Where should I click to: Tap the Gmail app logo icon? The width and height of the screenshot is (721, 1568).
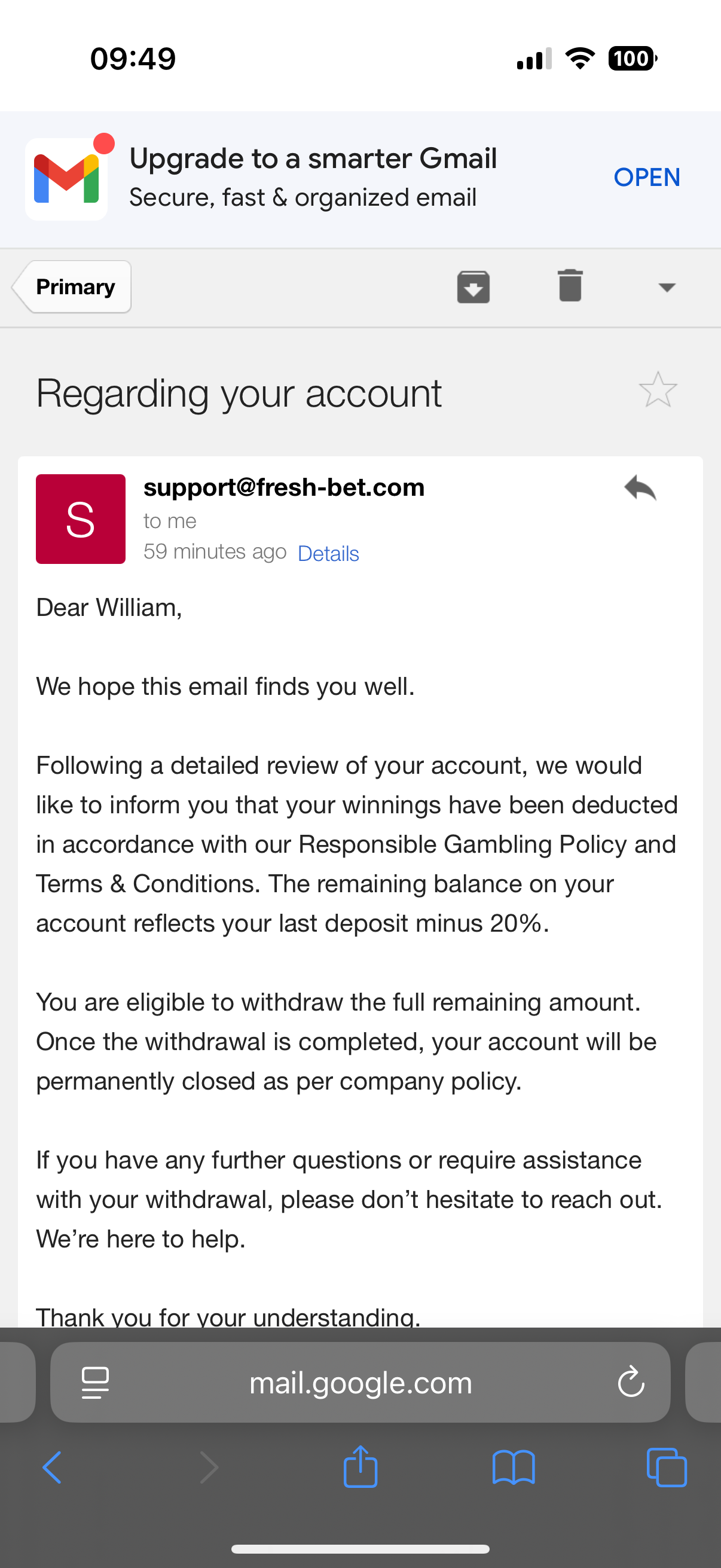[x=66, y=179]
